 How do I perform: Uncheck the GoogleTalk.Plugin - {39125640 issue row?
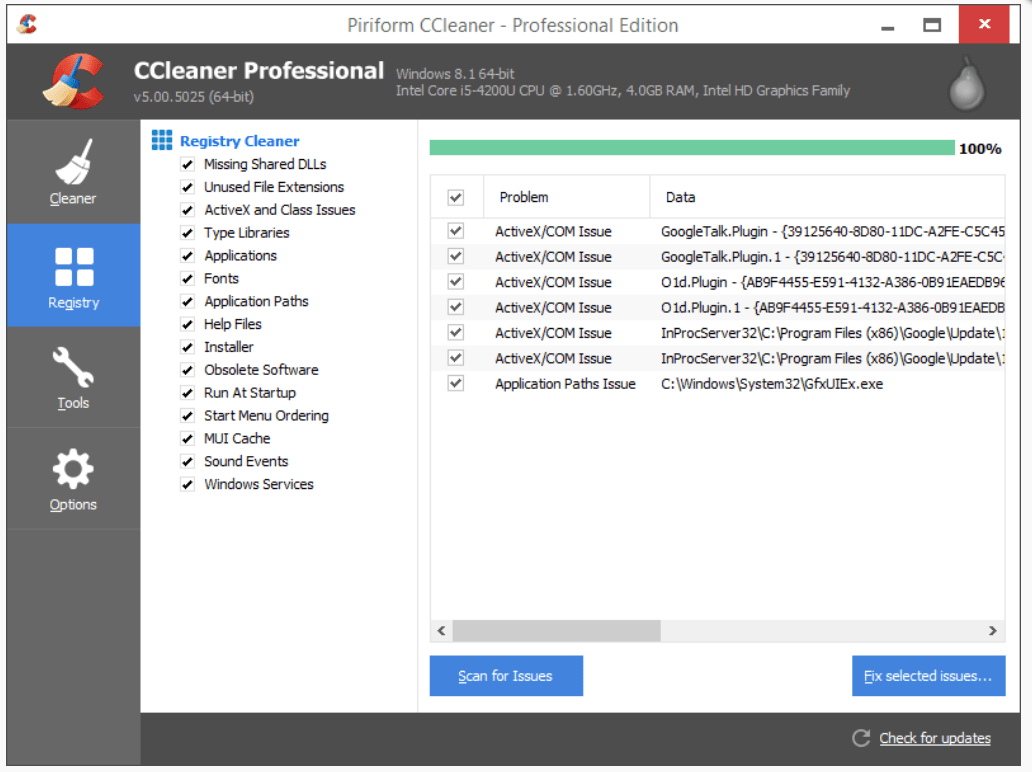[455, 231]
